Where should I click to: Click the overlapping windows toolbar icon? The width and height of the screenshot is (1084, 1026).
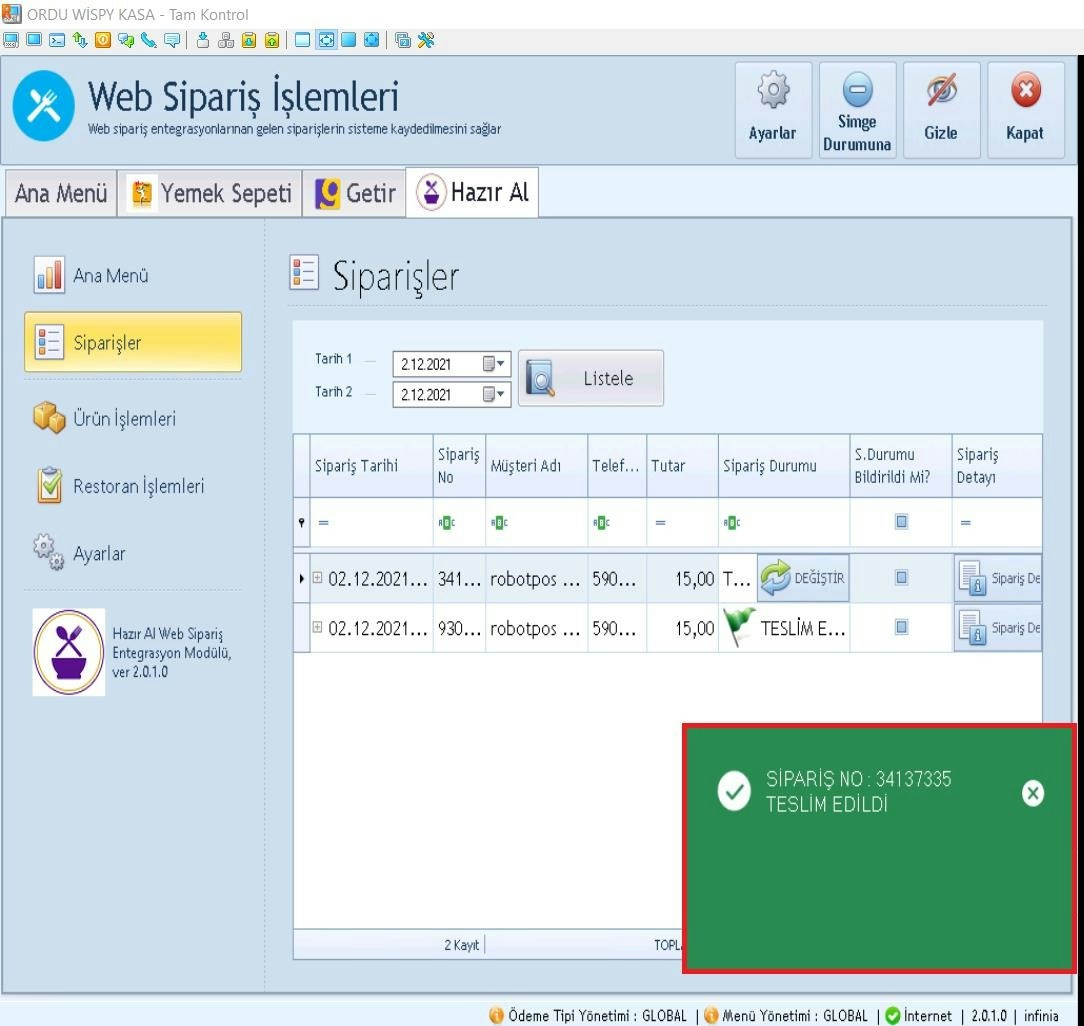[x=402, y=40]
